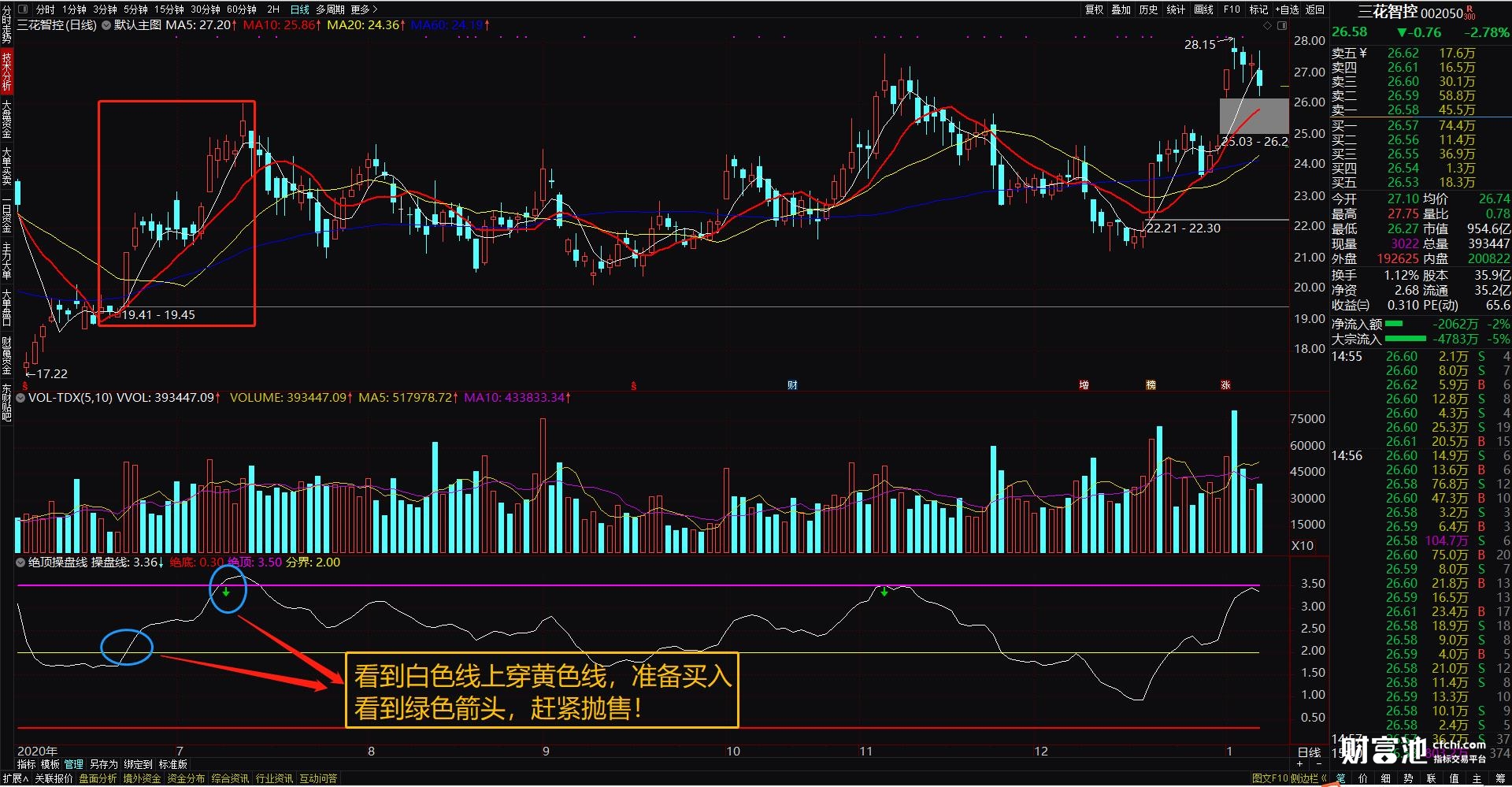Click the 标记 mark button
1512x787 pixels.
[1258, 9]
